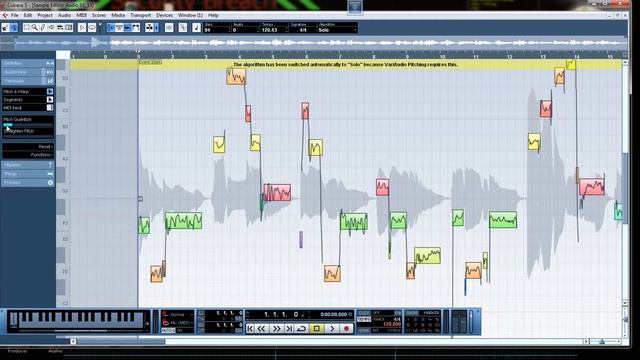This screenshot has height=360, width=640.
Task: Go to next marker in transport
Action: point(289,328)
